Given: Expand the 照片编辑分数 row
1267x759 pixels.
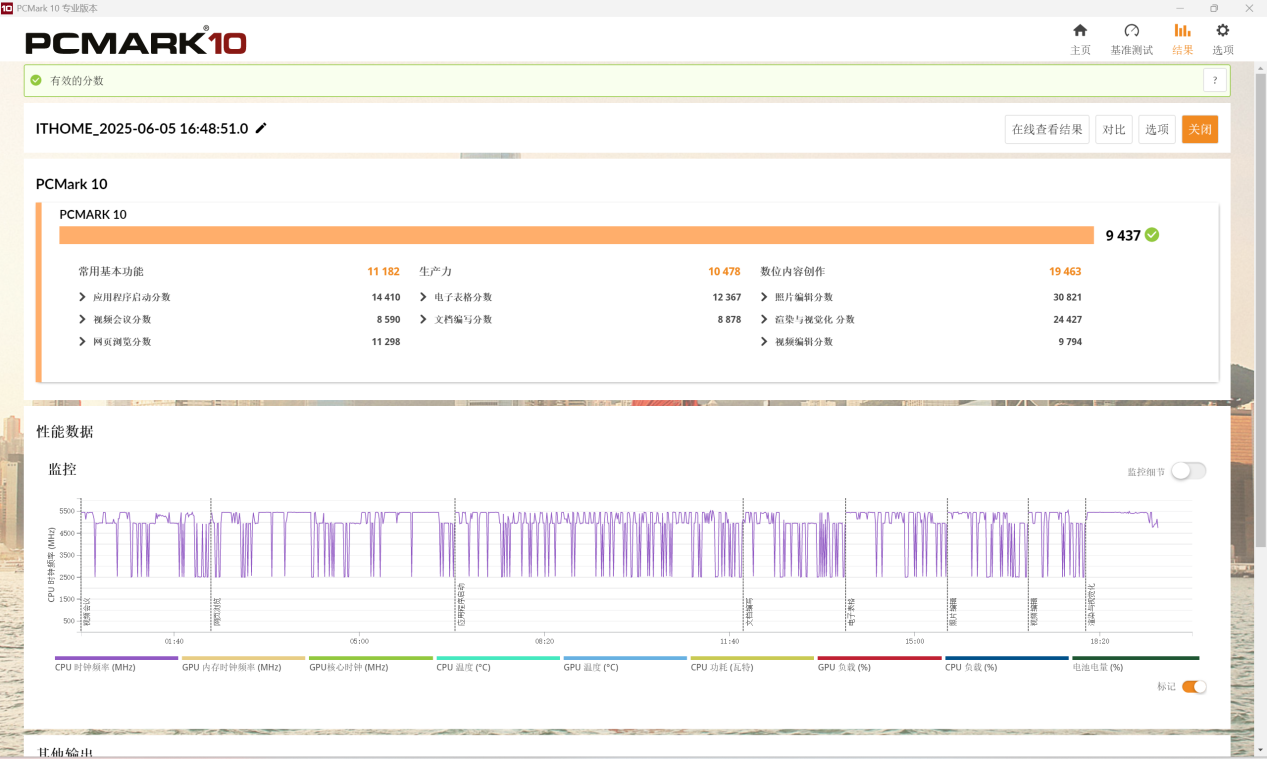Looking at the screenshot, I should coord(765,297).
